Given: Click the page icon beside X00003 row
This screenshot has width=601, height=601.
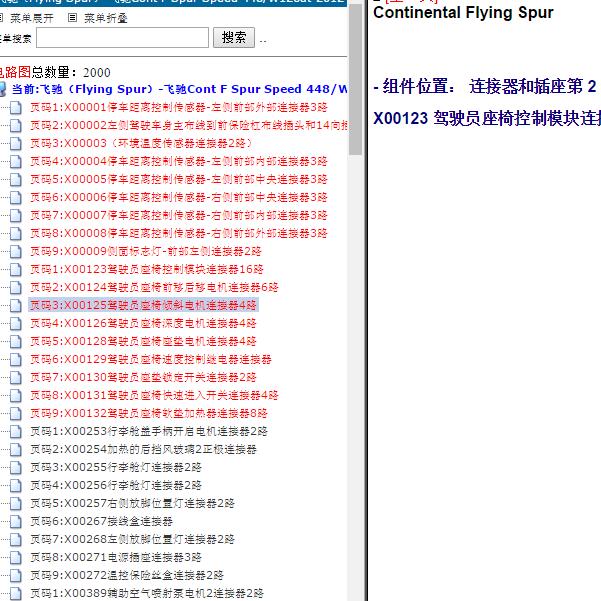Looking at the screenshot, I should [16, 144].
